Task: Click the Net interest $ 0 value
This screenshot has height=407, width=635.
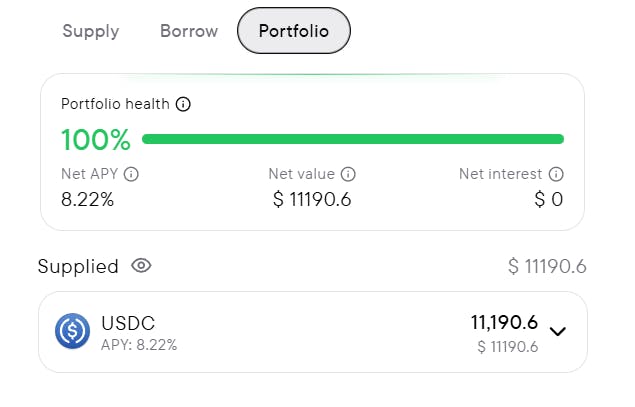Action: 549,199
